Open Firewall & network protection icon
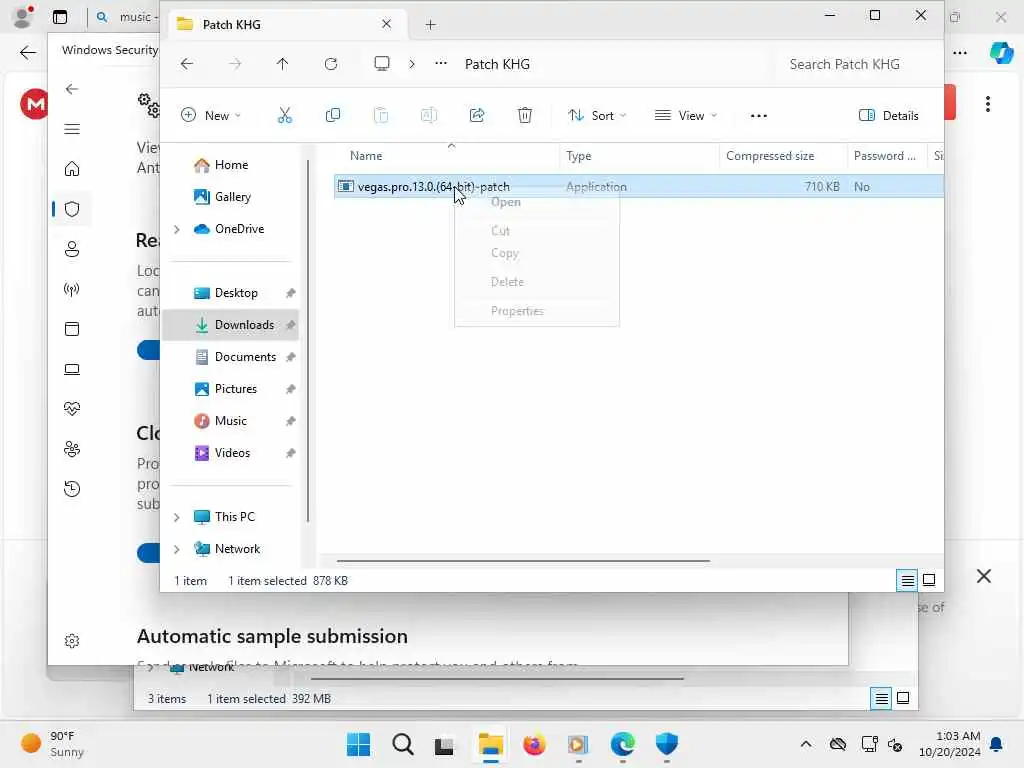Image resolution: width=1024 pixels, height=768 pixels. click(72, 289)
